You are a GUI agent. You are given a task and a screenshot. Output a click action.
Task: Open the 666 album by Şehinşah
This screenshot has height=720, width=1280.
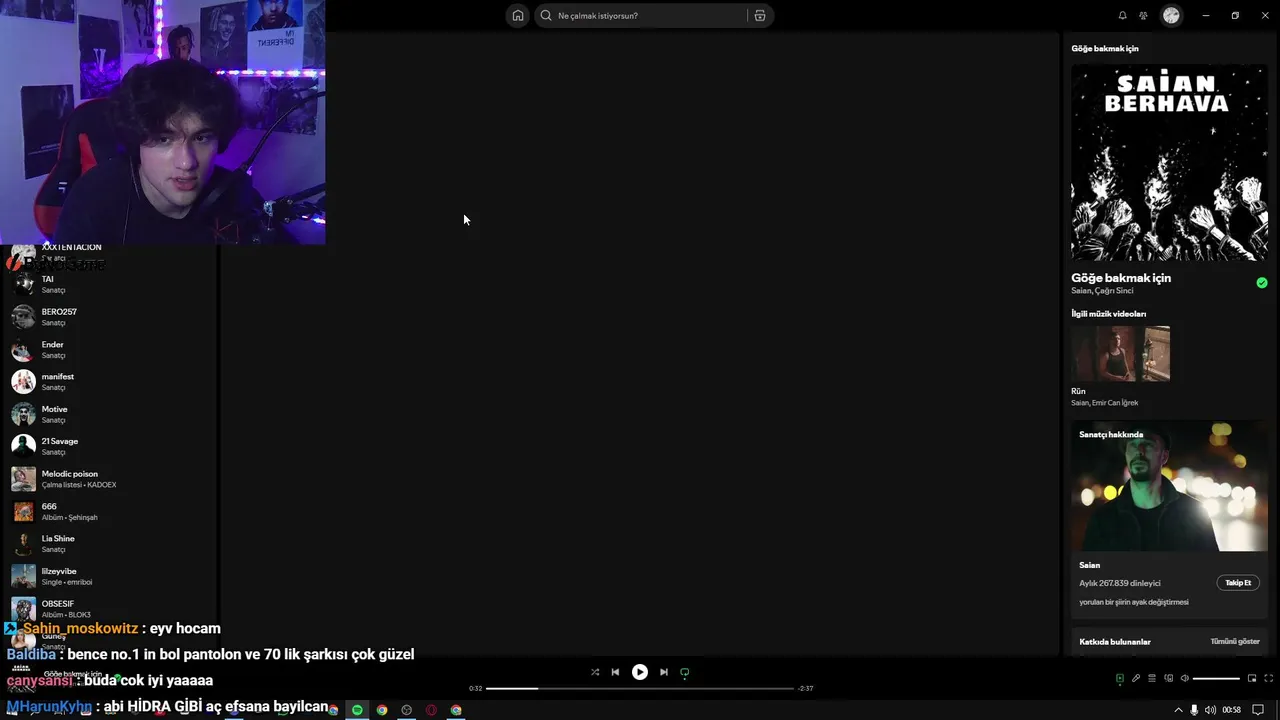point(108,511)
